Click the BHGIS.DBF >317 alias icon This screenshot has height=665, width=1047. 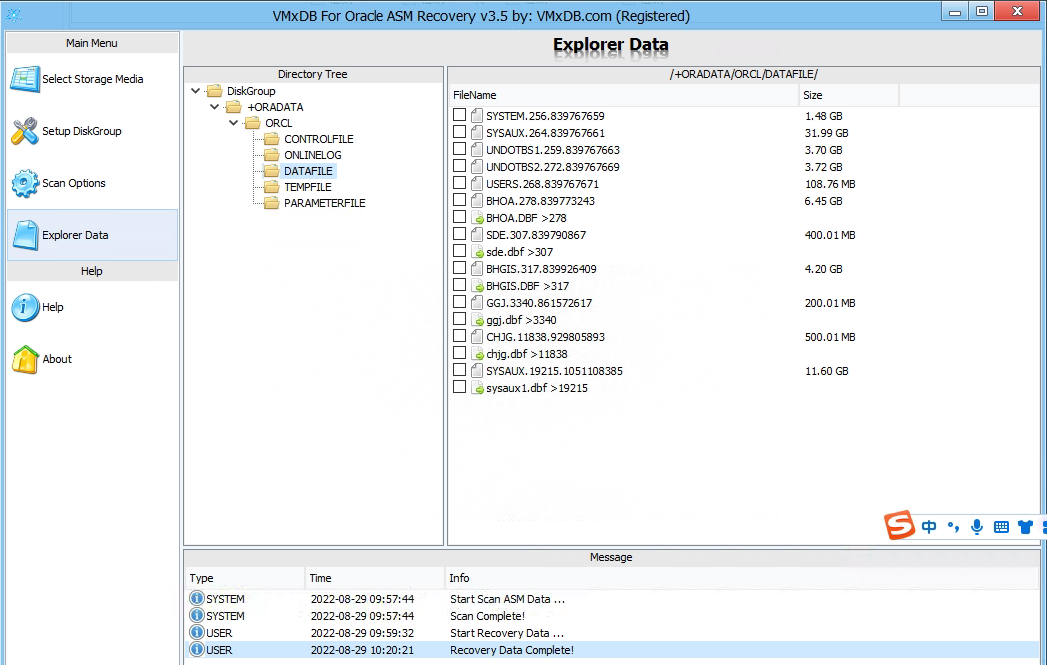pyautogui.click(x=477, y=286)
